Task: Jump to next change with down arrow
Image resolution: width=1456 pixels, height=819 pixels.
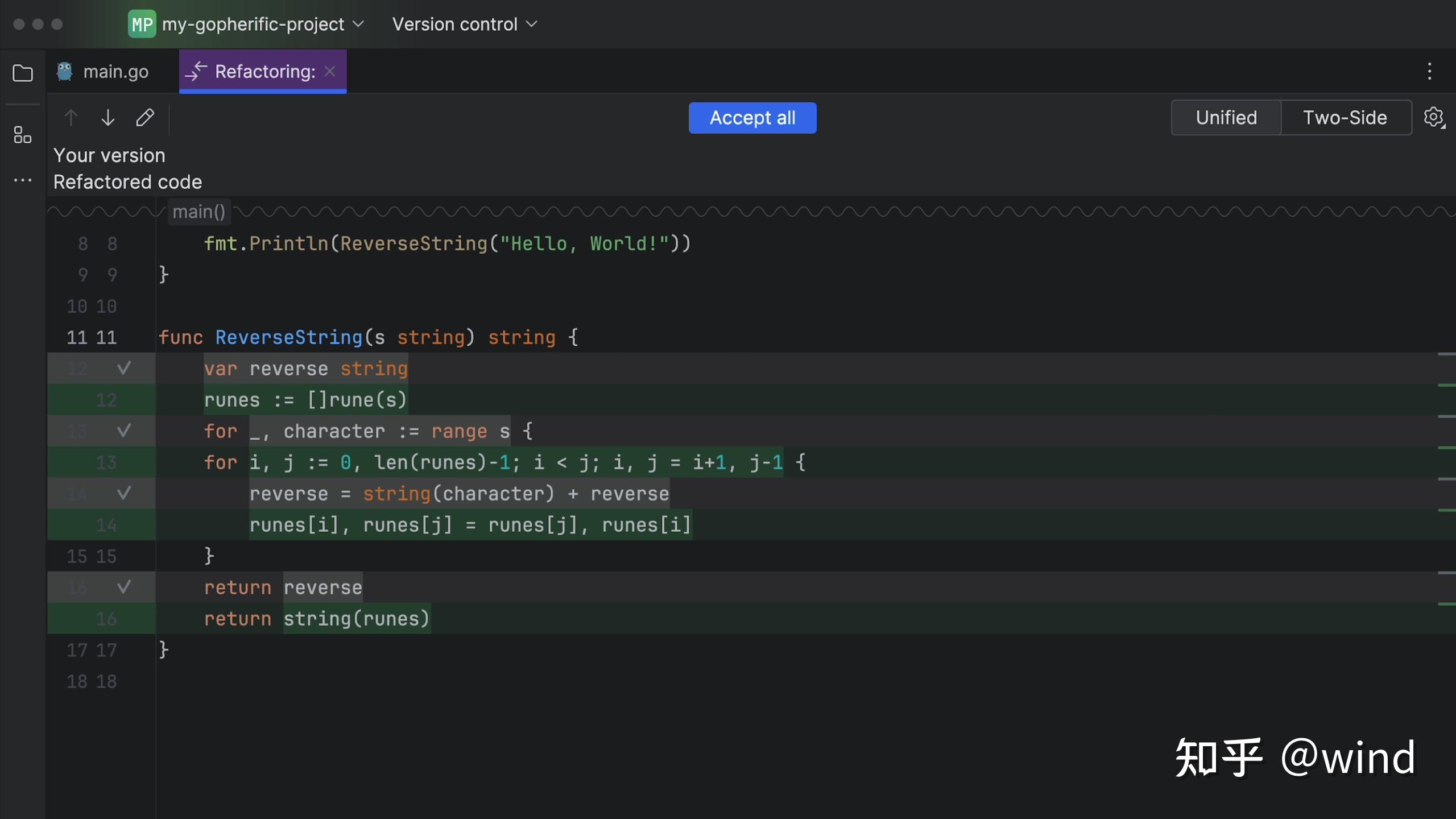Action: (107, 117)
